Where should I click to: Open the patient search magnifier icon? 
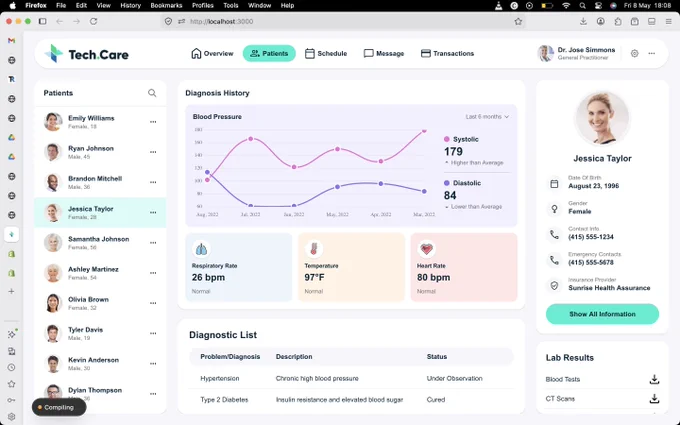[x=152, y=93]
